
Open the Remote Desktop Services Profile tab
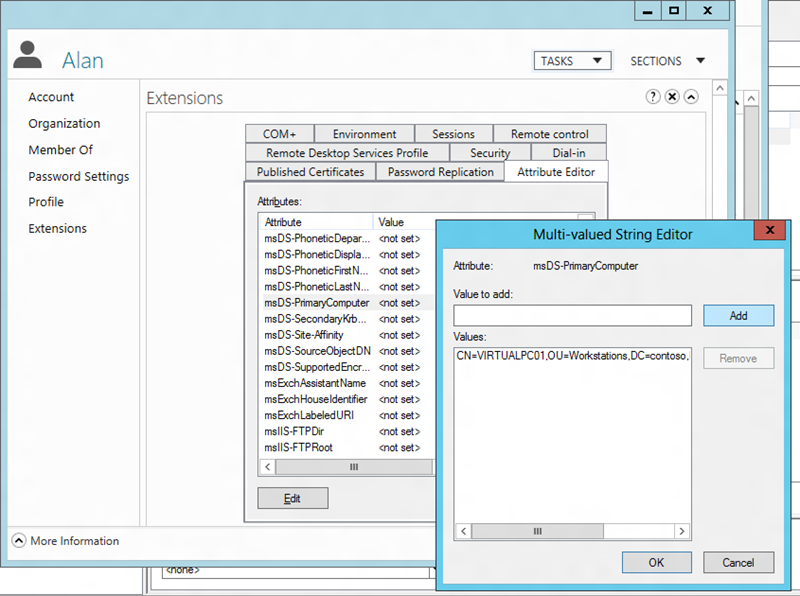pos(347,153)
